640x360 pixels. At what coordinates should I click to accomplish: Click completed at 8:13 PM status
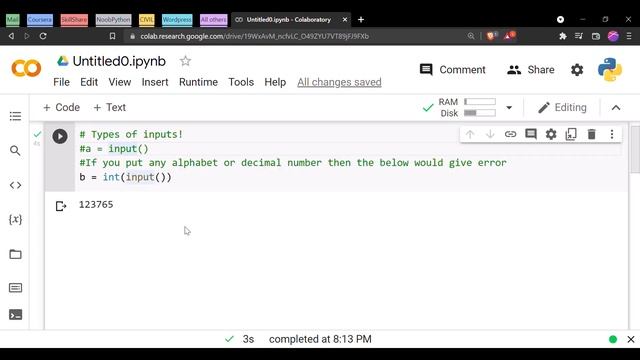coord(320,339)
